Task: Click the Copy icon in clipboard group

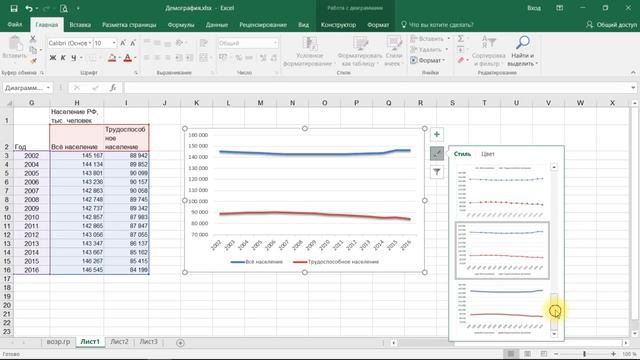Action: tap(33, 50)
